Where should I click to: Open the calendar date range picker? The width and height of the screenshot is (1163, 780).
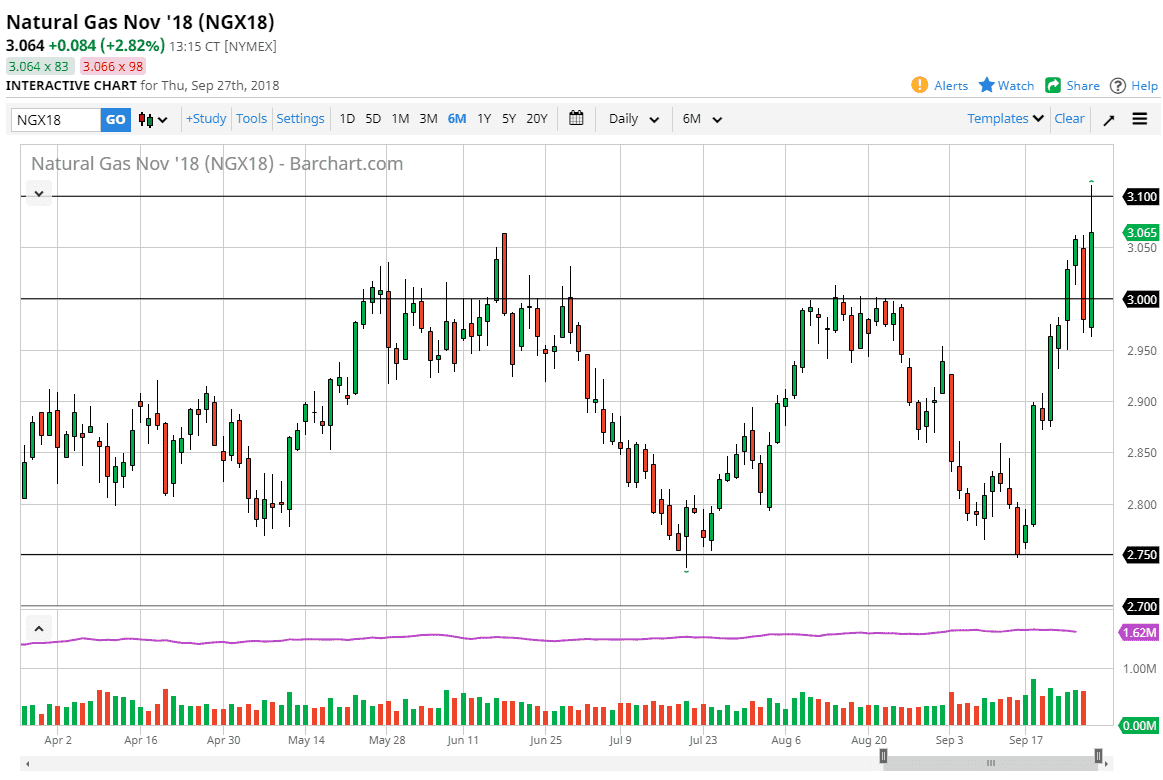576,118
